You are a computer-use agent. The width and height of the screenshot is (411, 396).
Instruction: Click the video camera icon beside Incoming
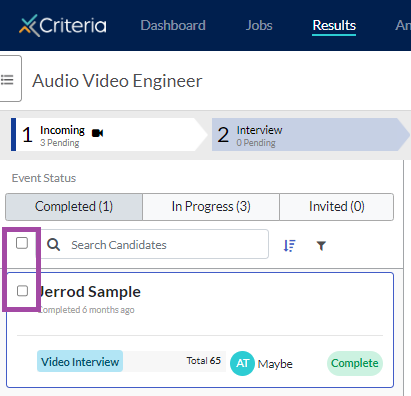[98, 133]
